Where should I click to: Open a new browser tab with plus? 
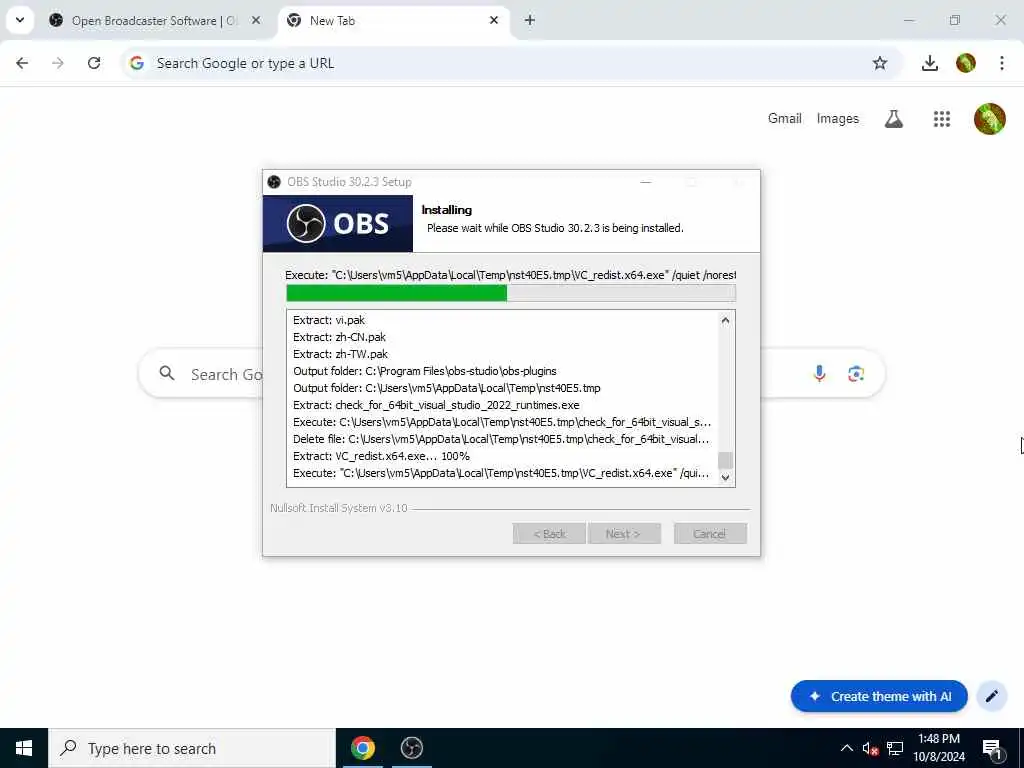[x=530, y=20]
